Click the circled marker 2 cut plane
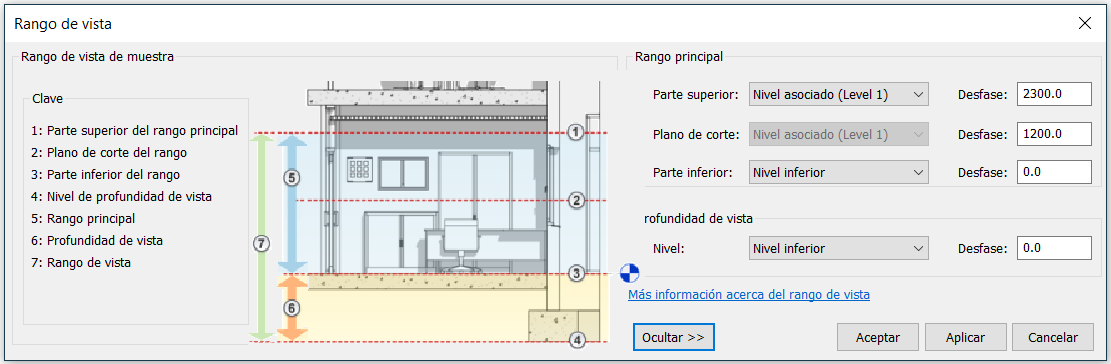This screenshot has width=1111, height=364. [x=576, y=200]
